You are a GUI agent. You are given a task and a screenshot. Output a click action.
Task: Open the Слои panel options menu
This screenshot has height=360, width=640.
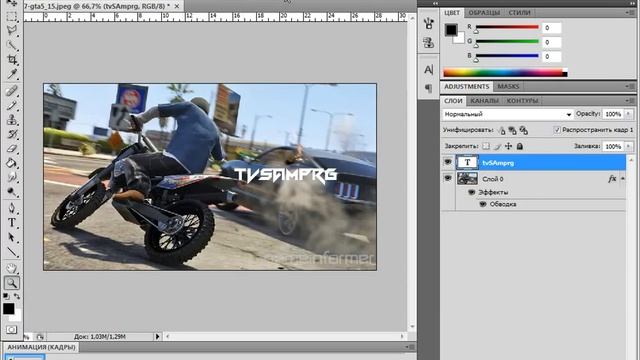coord(630,100)
